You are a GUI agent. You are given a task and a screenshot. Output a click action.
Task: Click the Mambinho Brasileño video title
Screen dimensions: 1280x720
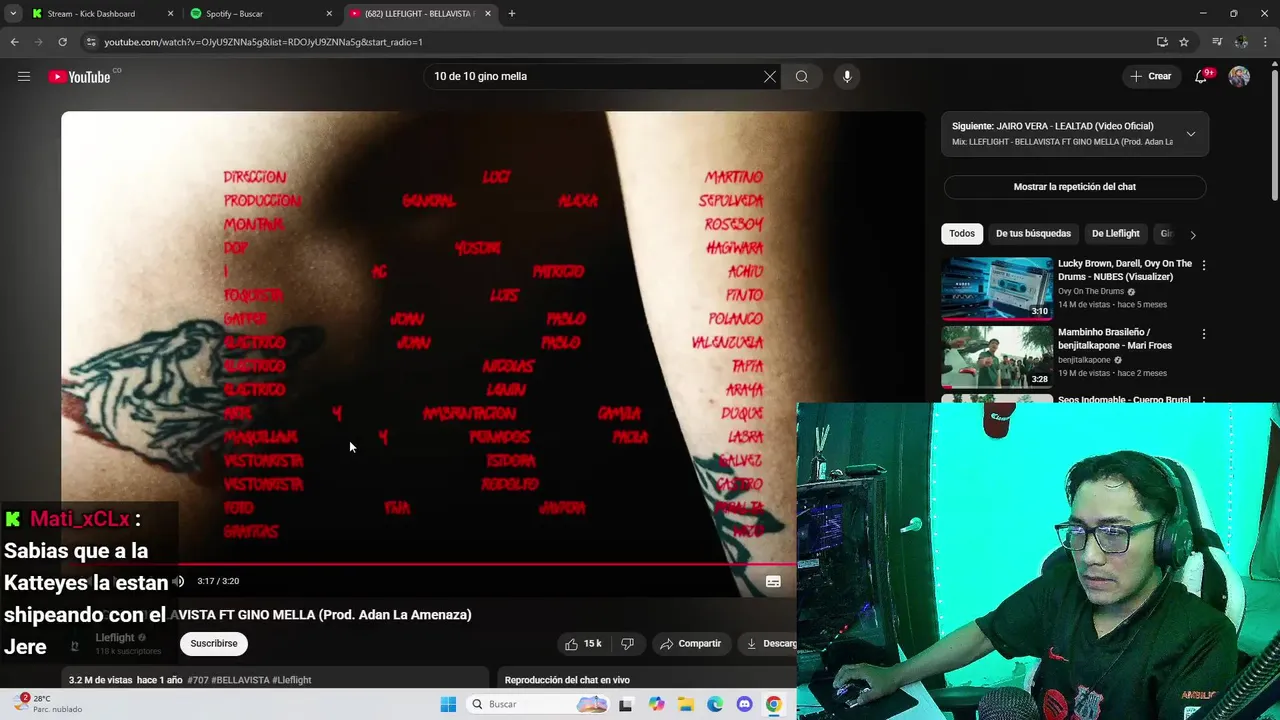click(1115, 339)
